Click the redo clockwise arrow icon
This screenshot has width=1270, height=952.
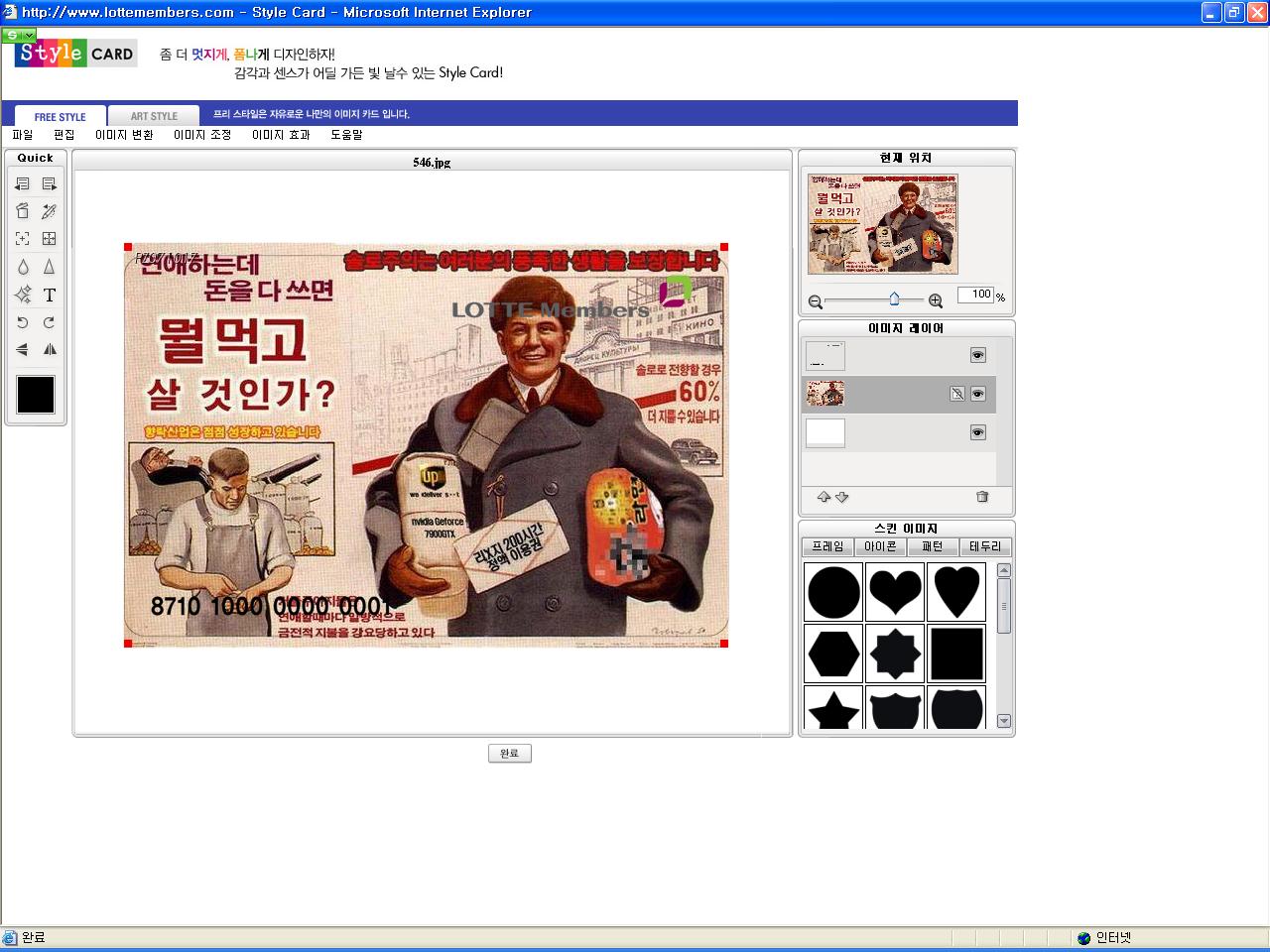[x=49, y=322]
